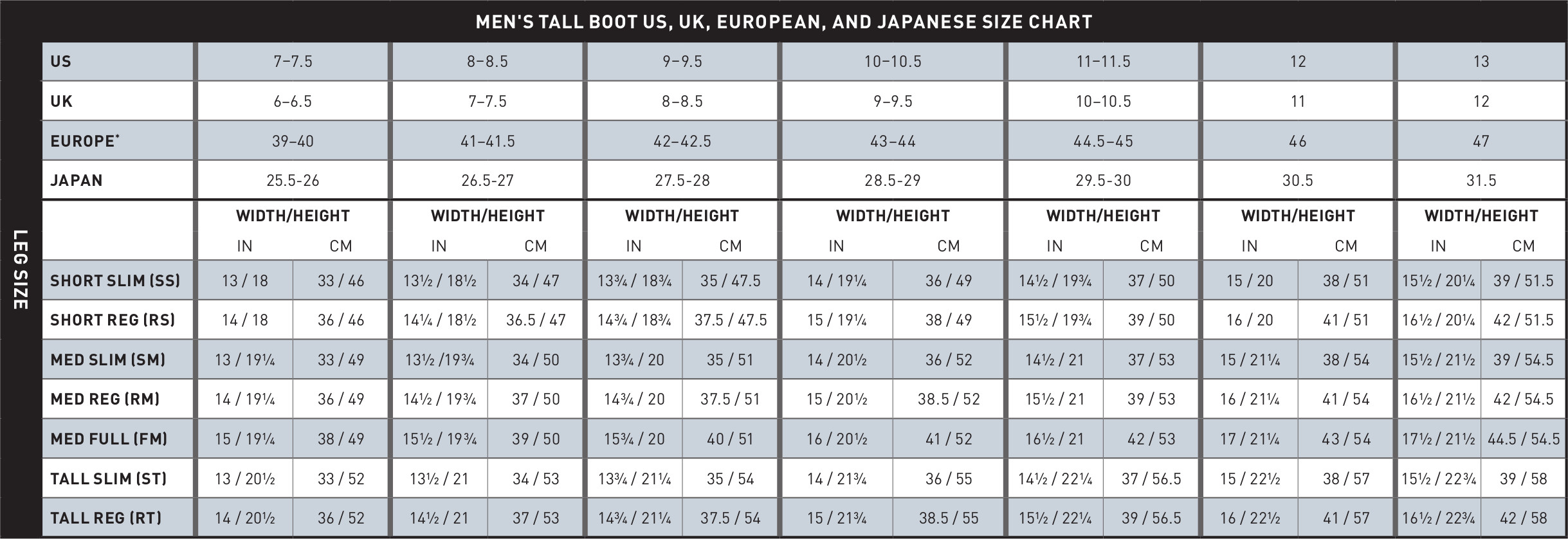Image resolution: width=1568 pixels, height=539 pixels.
Task: Click the TALL REG (RT) row label
Action: 106,518
